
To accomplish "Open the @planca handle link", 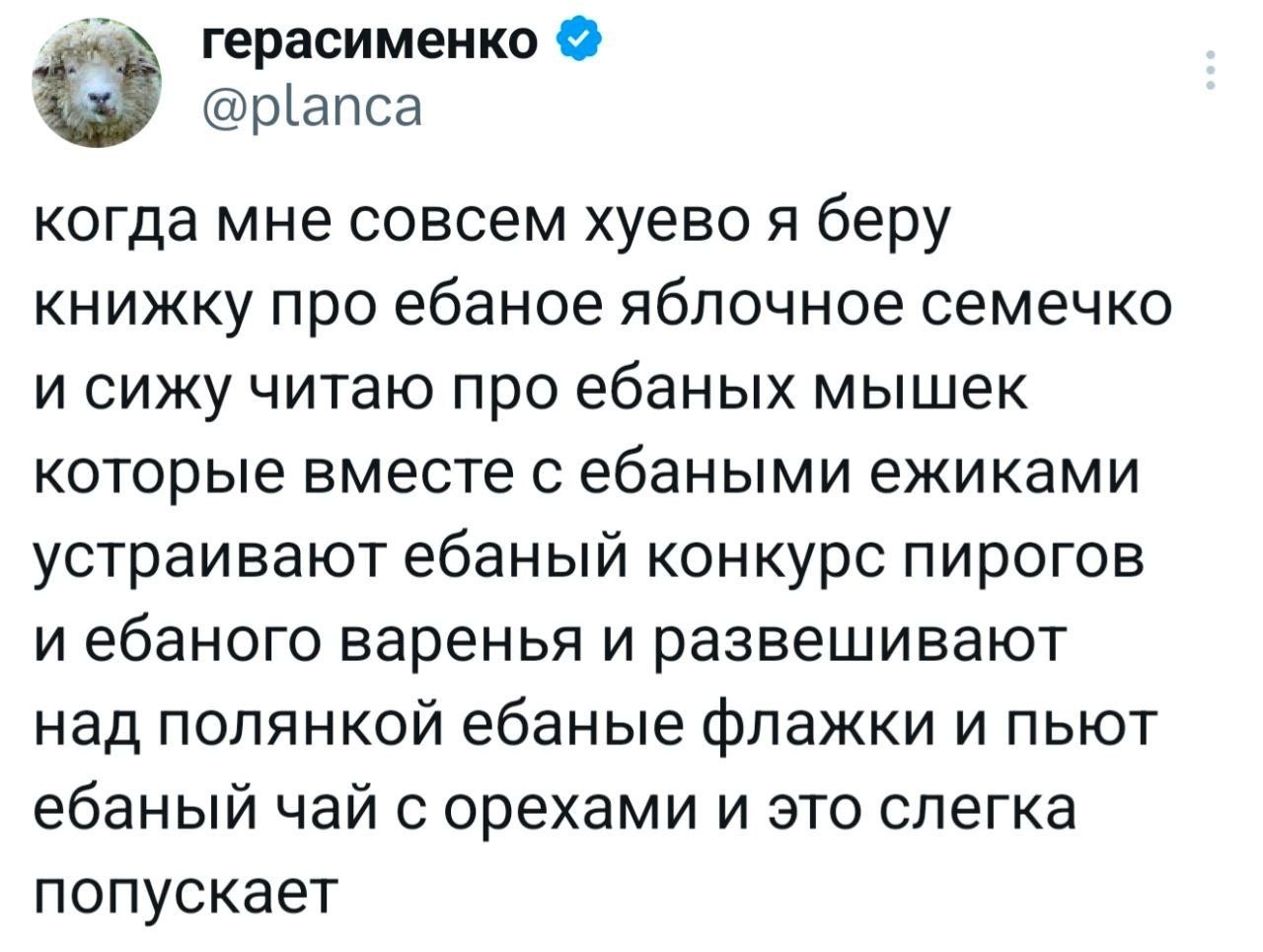I will (x=313, y=107).
